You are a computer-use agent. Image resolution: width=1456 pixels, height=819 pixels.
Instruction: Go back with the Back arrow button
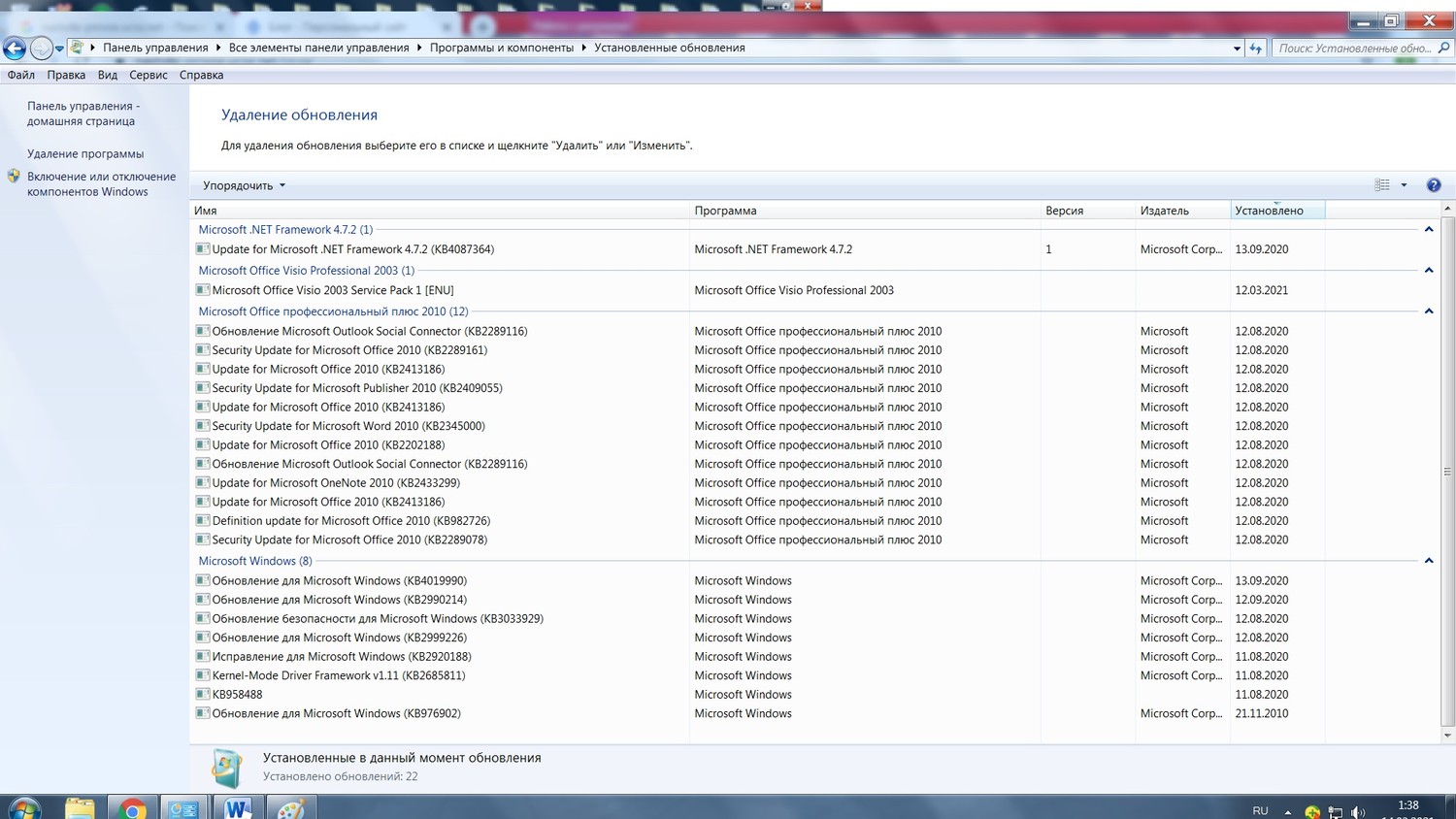click(x=15, y=48)
